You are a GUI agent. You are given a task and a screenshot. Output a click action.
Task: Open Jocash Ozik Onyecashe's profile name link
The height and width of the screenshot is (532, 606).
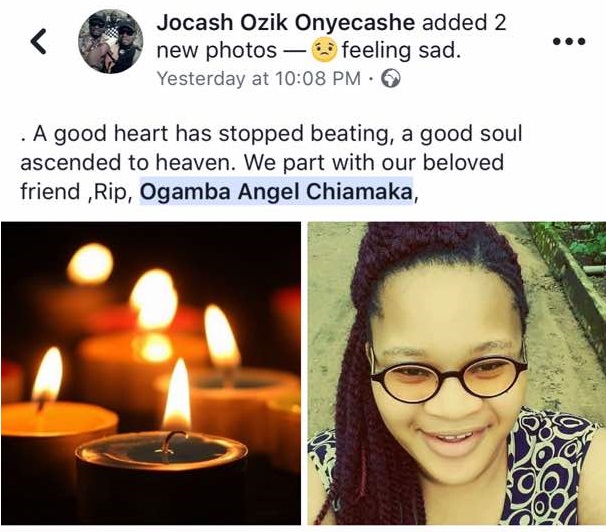pyautogui.click(x=286, y=22)
